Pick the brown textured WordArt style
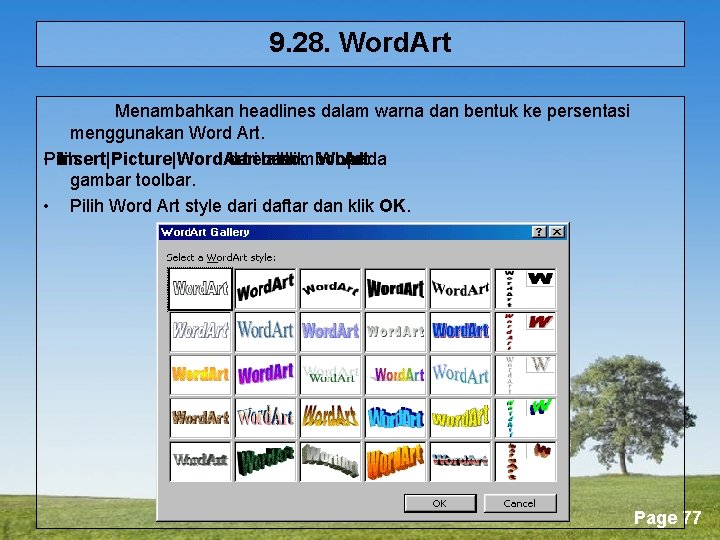This screenshot has width=720, height=540. (x=200, y=418)
